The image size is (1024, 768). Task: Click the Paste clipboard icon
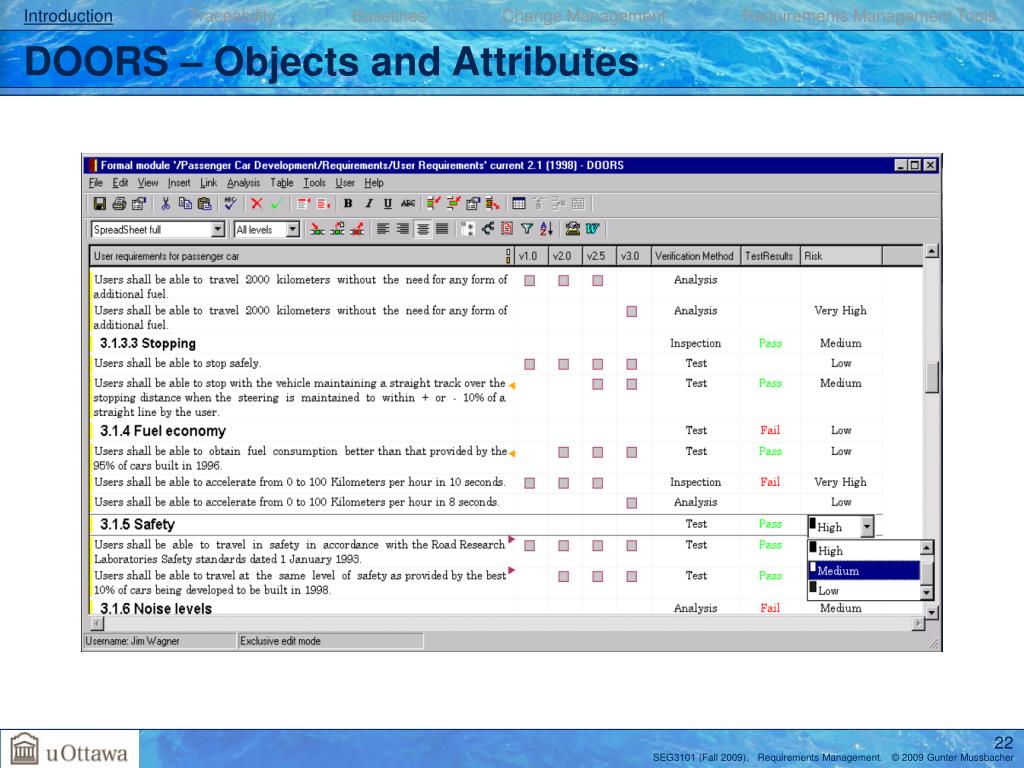click(204, 204)
